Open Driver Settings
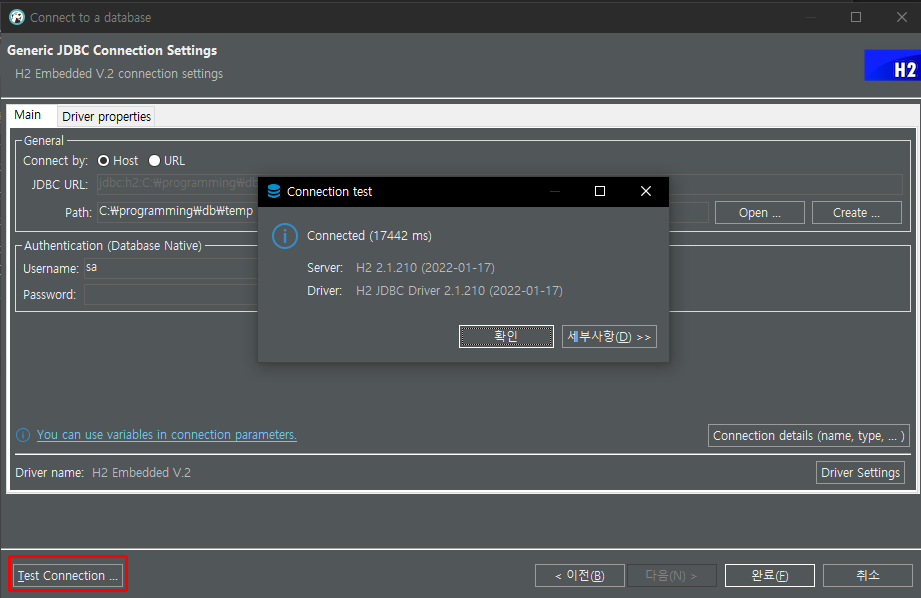 (861, 473)
